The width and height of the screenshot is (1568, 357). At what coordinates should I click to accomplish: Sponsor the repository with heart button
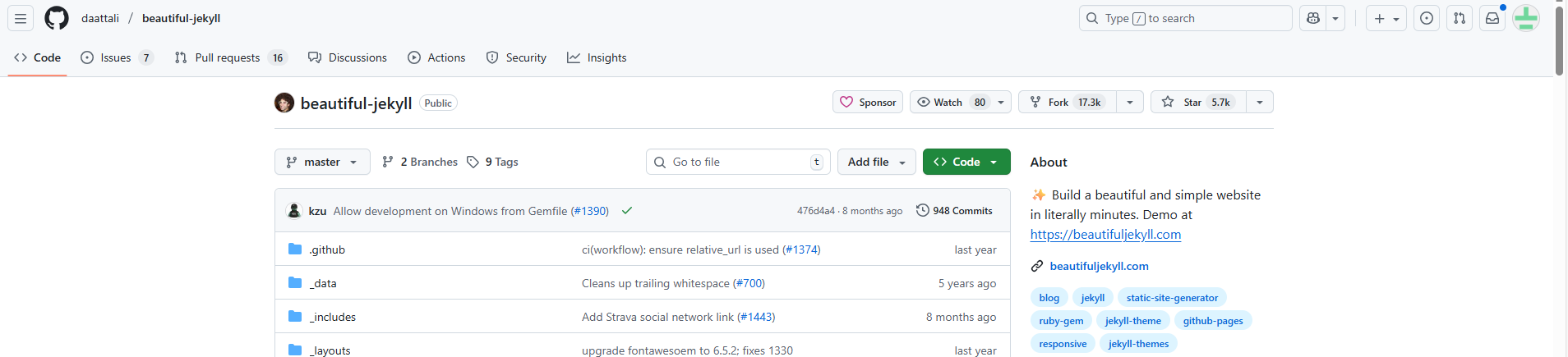click(x=868, y=102)
